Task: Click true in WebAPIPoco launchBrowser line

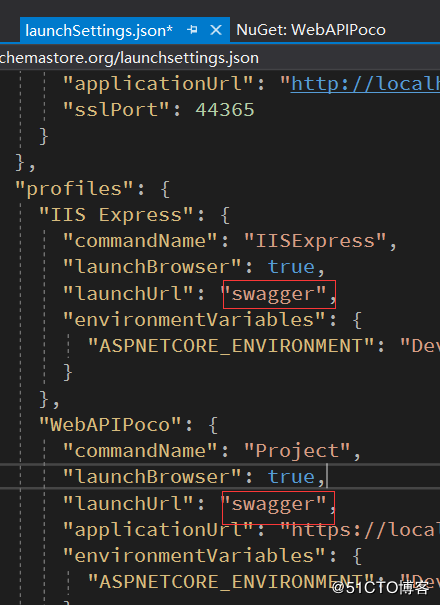Action: pyautogui.click(x=291, y=477)
